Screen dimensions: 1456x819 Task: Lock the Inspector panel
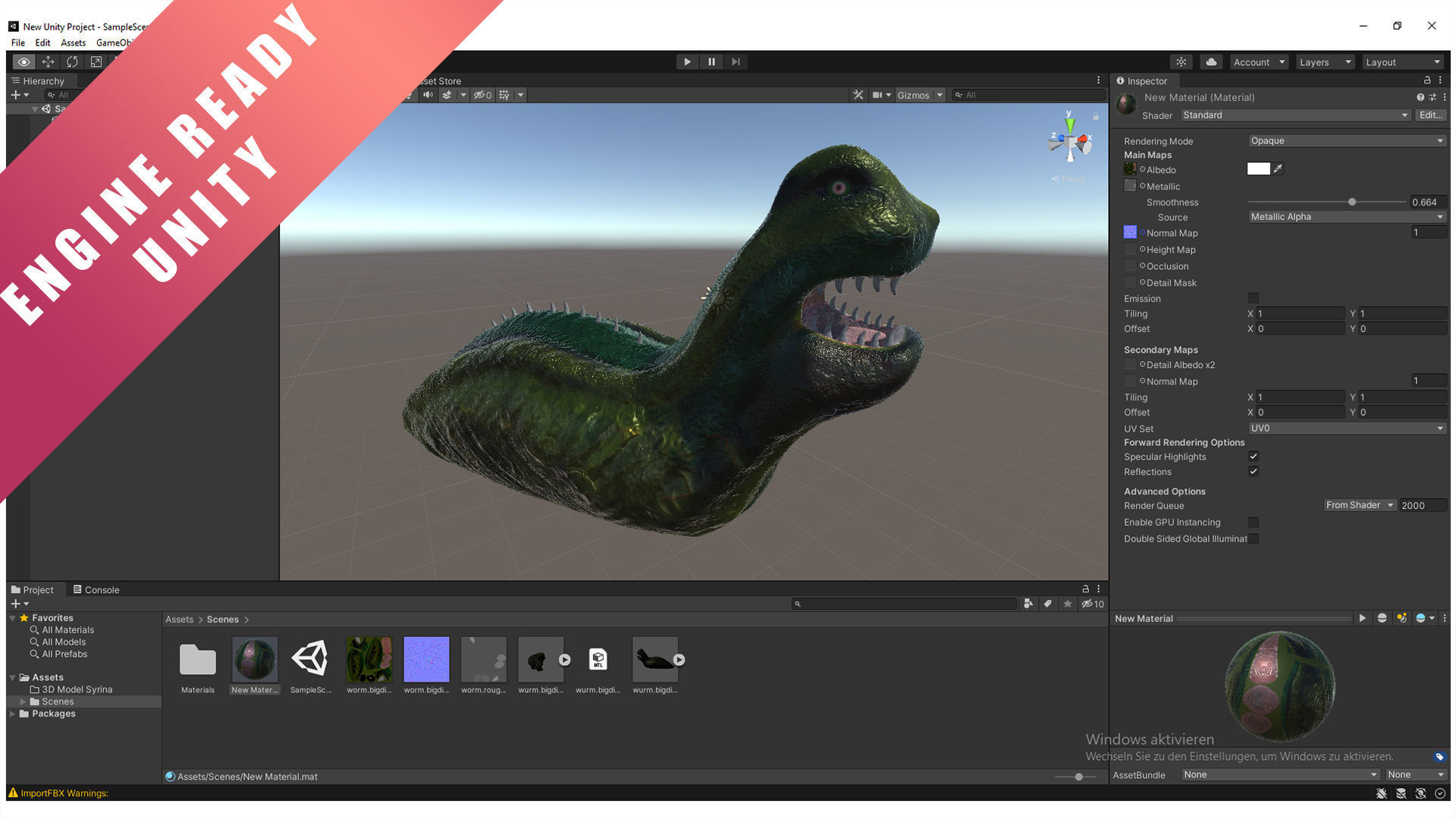[1427, 80]
